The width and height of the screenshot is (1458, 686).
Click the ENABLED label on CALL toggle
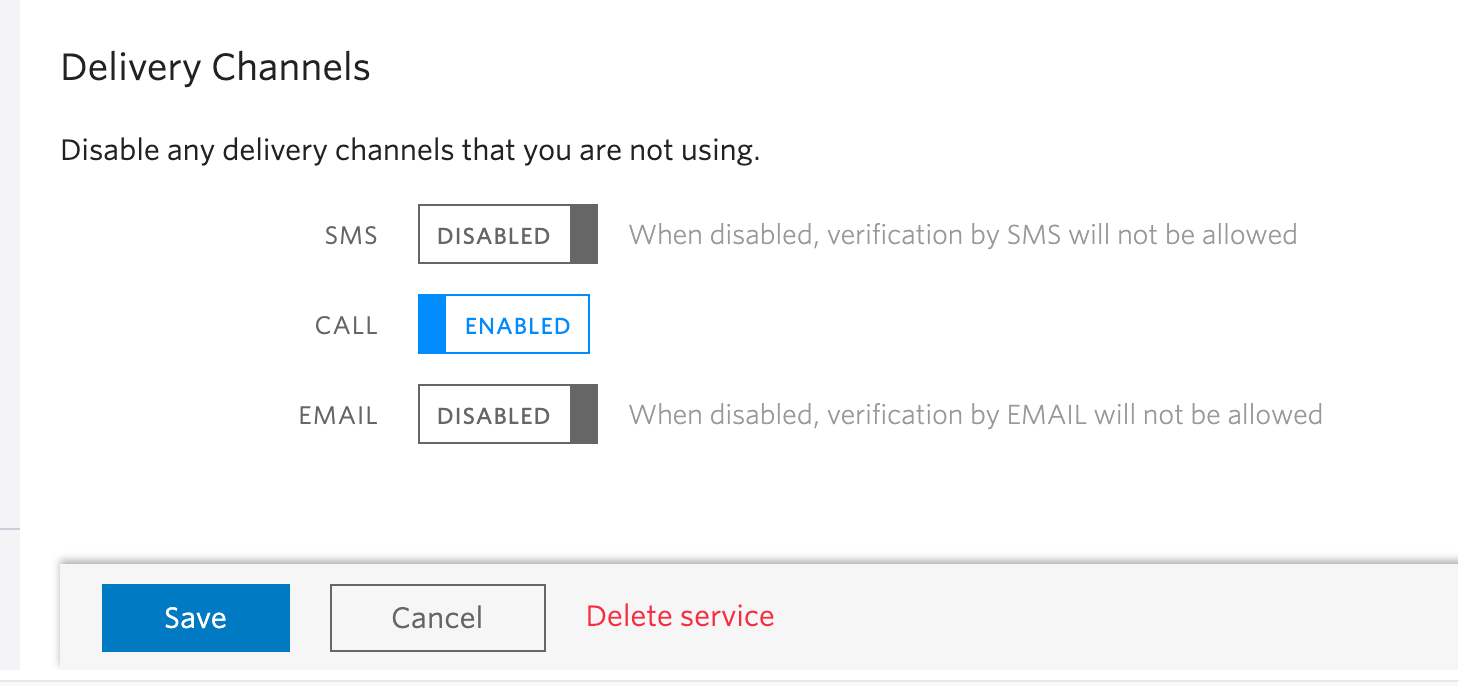click(517, 324)
